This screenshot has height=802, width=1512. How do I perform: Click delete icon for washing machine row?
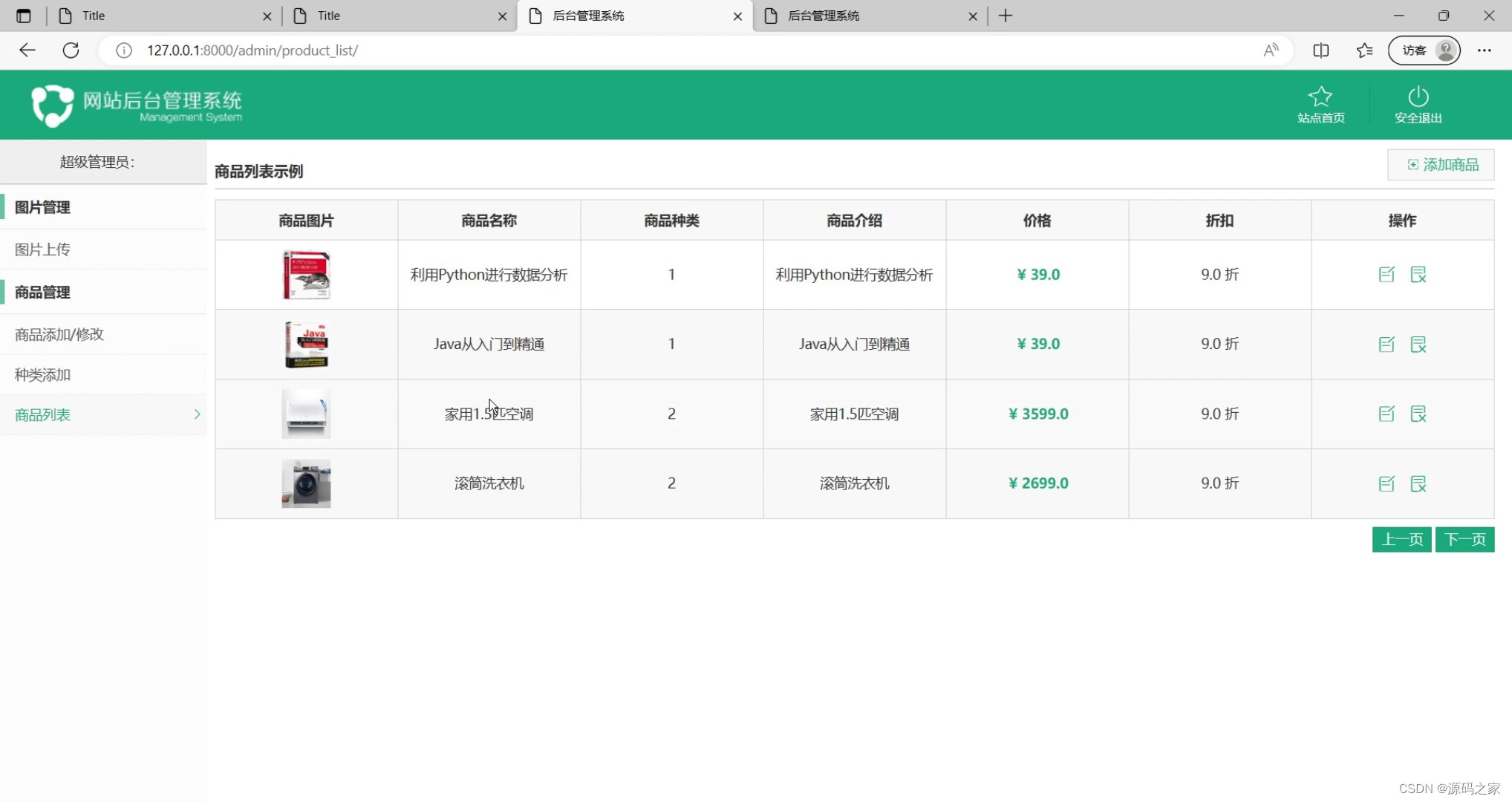pyautogui.click(x=1418, y=483)
